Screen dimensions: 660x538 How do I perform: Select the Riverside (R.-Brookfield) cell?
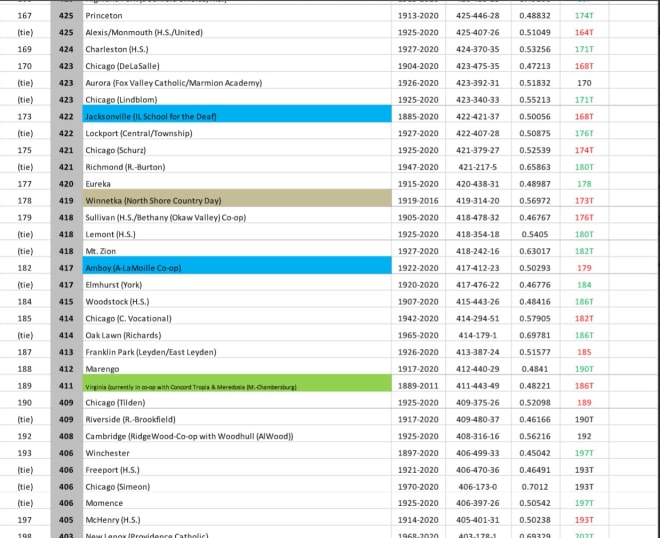point(237,420)
